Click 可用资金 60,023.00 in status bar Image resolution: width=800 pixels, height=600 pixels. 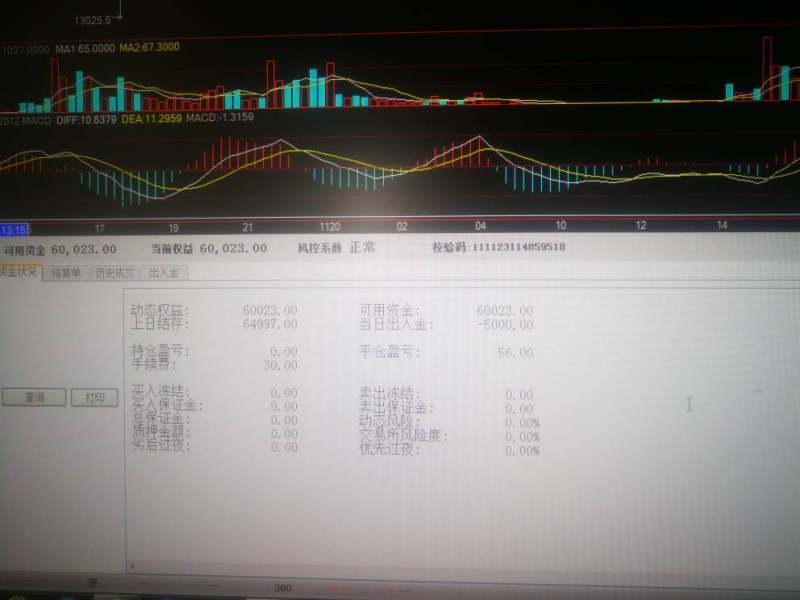click(x=60, y=249)
